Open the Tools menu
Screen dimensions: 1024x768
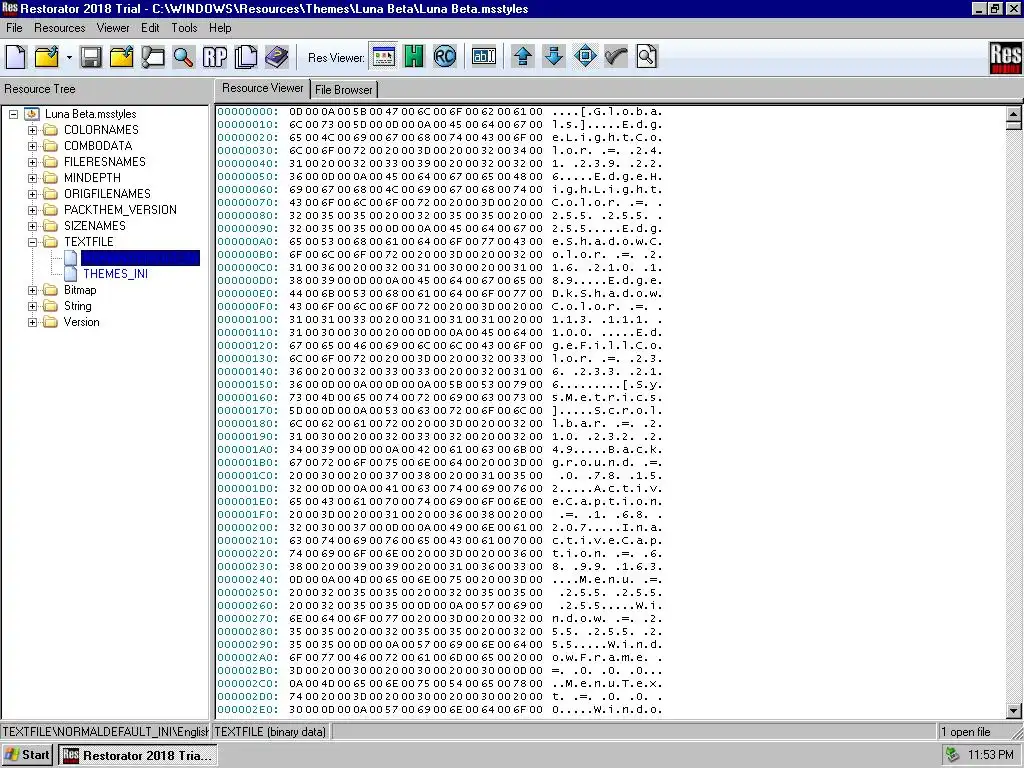coord(184,28)
